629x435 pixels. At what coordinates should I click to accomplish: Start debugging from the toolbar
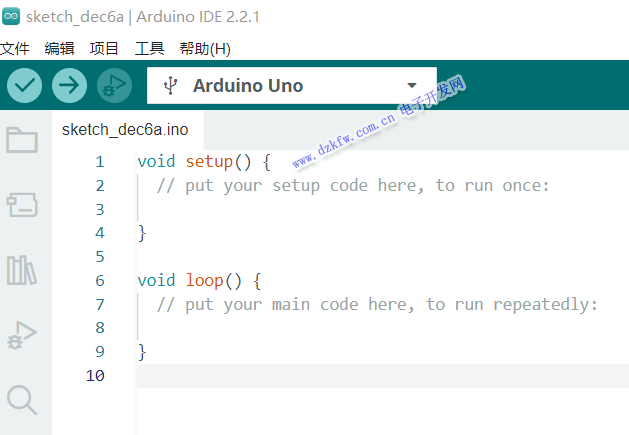(114, 86)
